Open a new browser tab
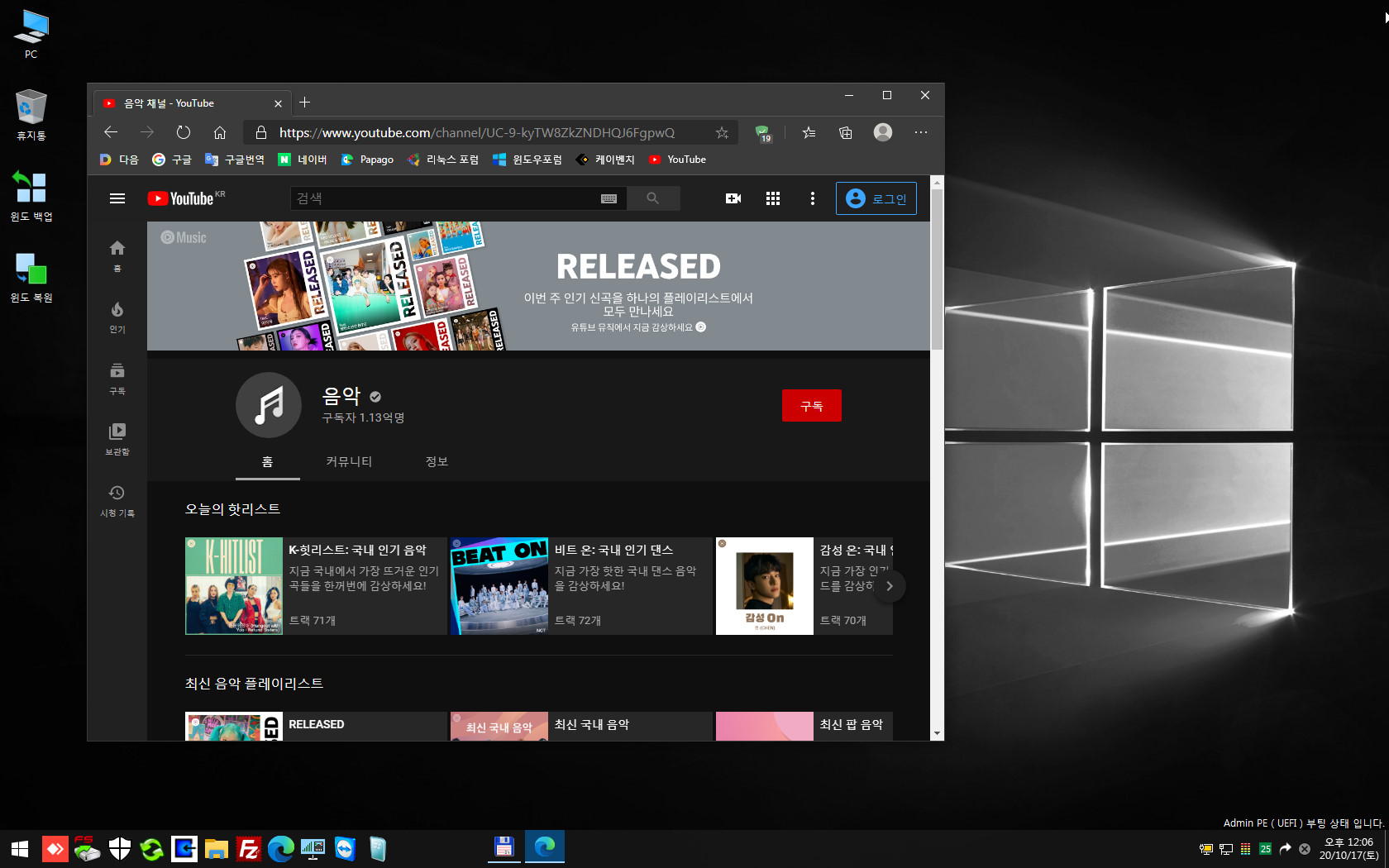1389x868 pixels. click(304, 103)
